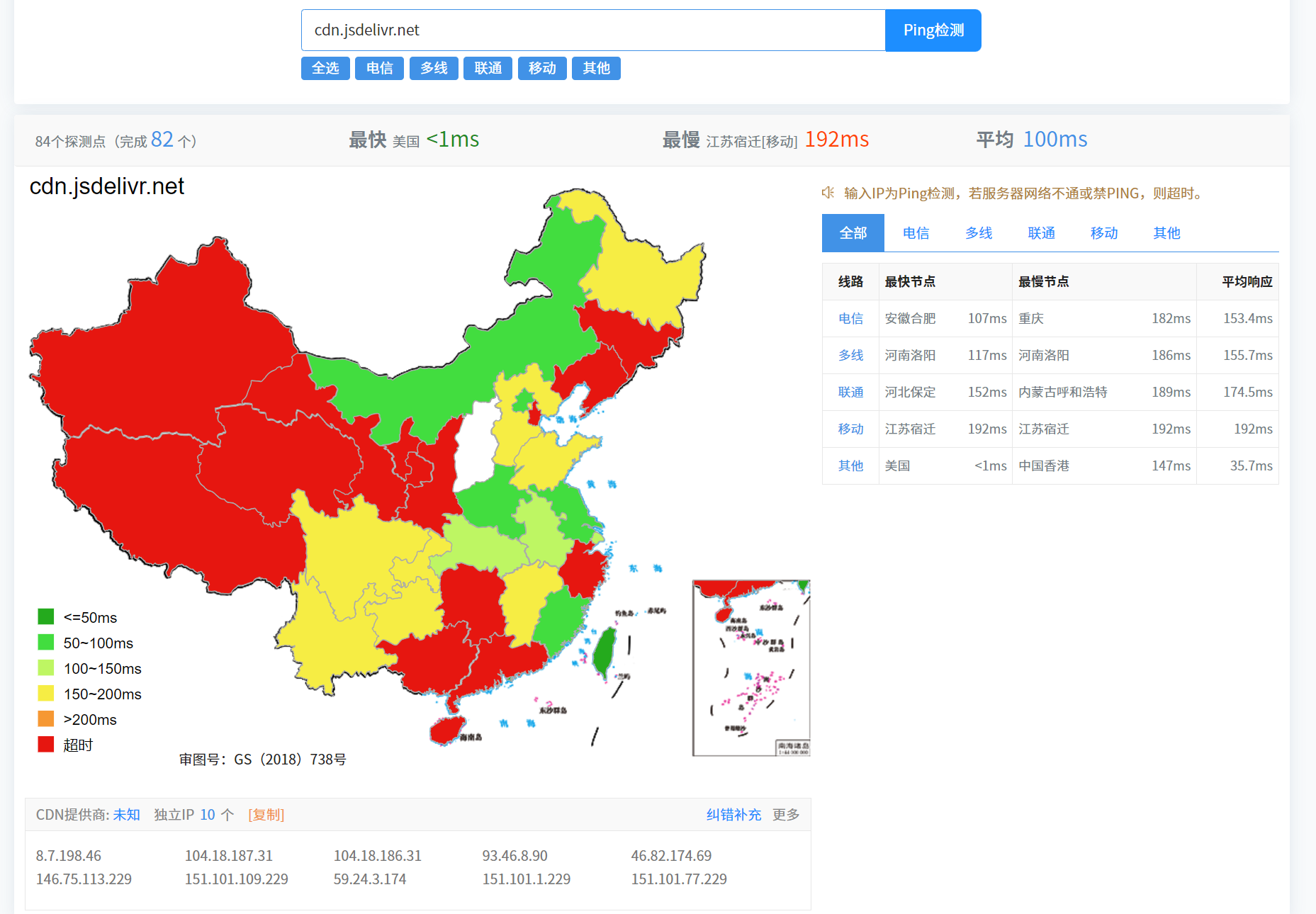Click the <=50ms legend color swatch

(x=46, y=616)
